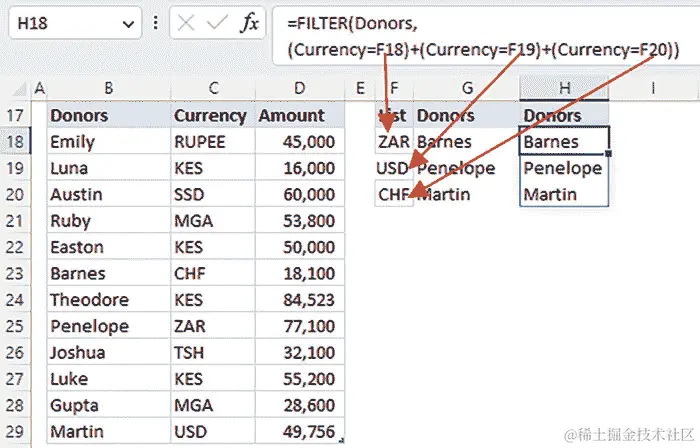Click the Currency header cell in column C
This screenshot has width=700, height=448.
213,116
